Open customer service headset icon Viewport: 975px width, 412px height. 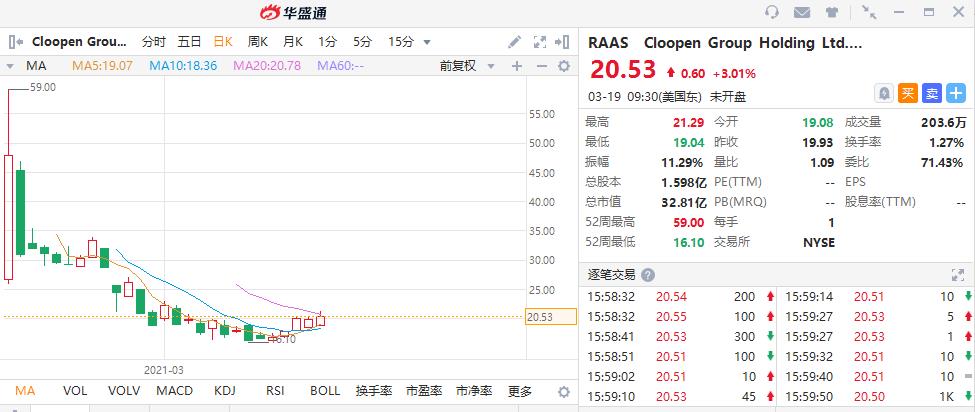(772, 12)
